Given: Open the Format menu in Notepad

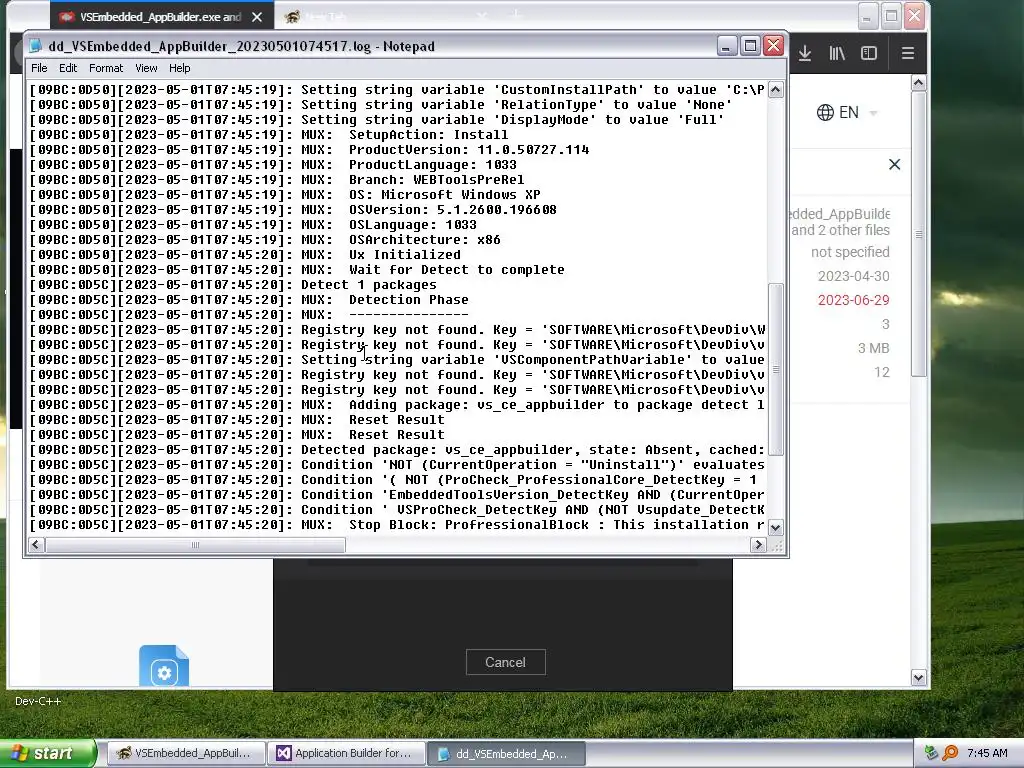Looking at the screenshot, I should click(x=106, y=68).
